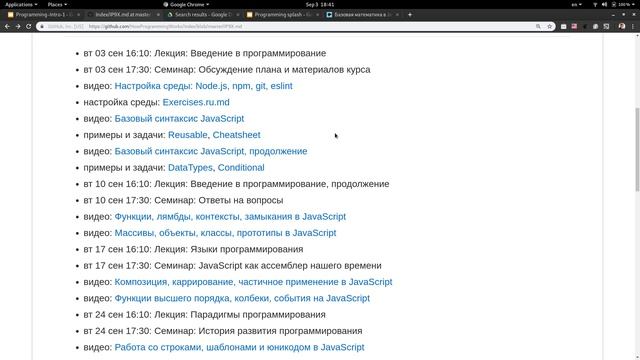Open the Wi-Fi network indicator
640x360 pixels.
tap(595, 4)
